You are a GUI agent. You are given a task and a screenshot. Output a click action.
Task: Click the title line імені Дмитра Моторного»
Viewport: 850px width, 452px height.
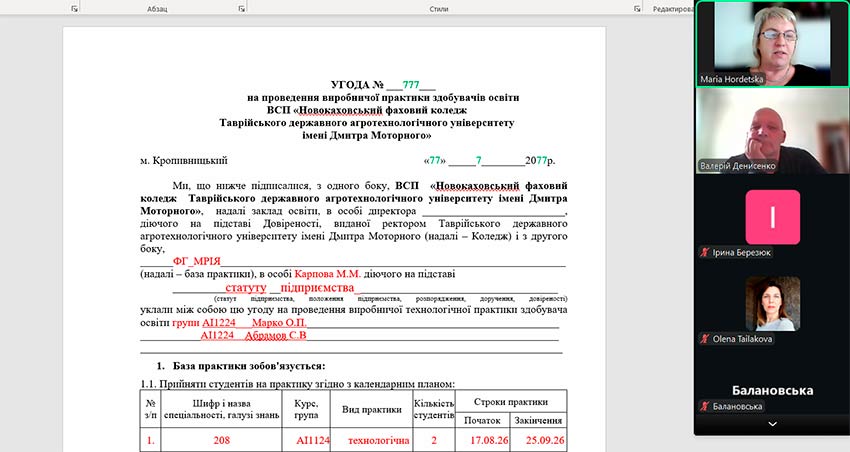367,135
